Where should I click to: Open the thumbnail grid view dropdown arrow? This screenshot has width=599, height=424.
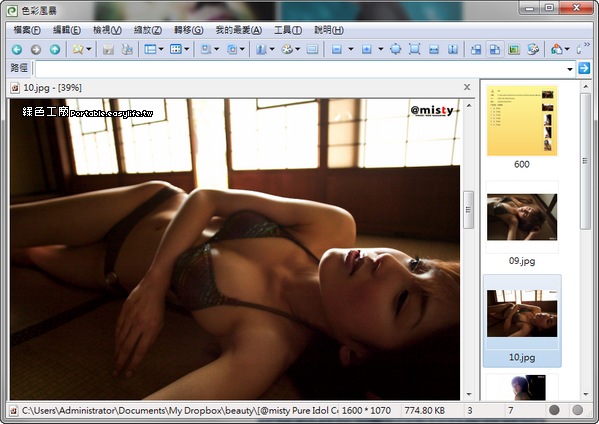[x=186, y=49]
